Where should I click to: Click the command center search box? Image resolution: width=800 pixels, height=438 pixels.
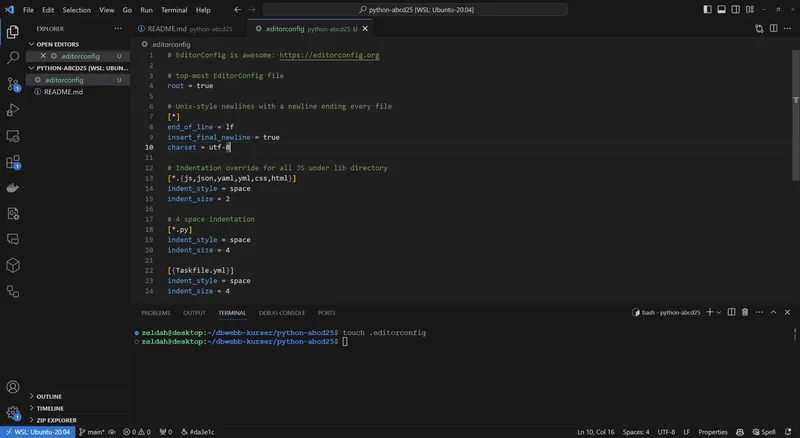click(x=415, y=9)
